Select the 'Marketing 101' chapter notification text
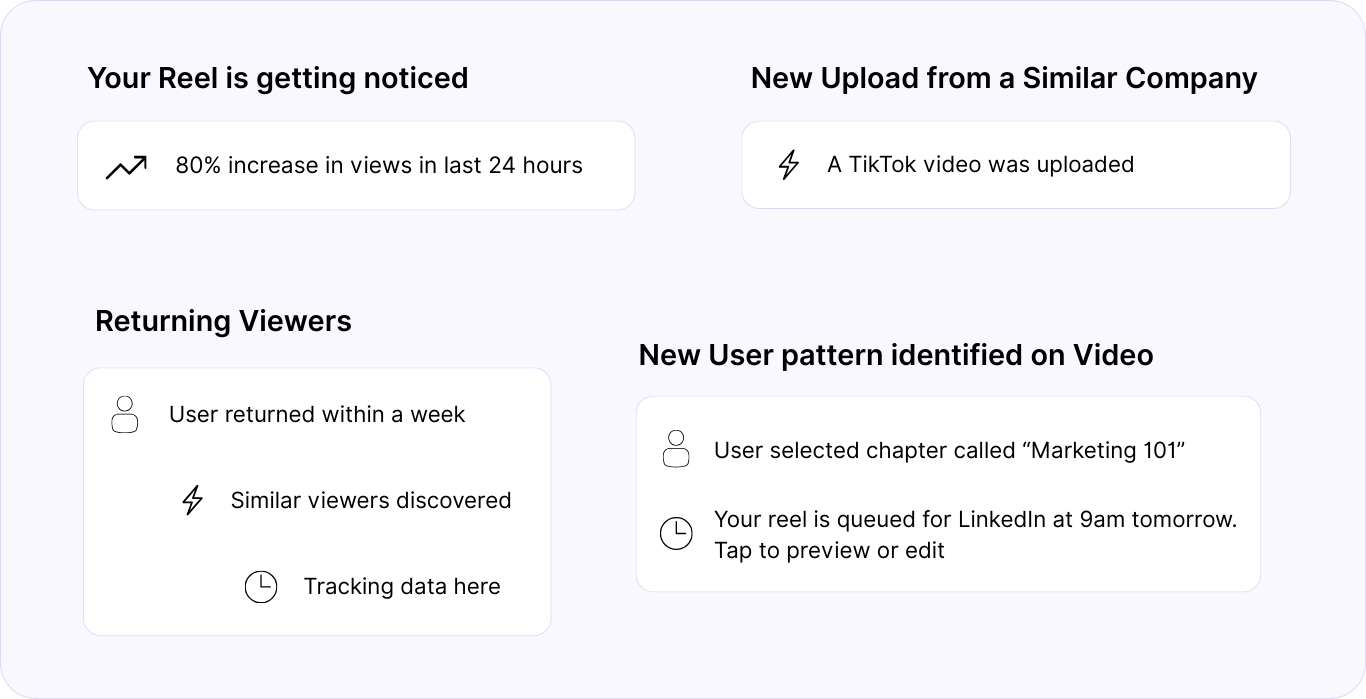 pyautogui.click(x=949, y=451)
